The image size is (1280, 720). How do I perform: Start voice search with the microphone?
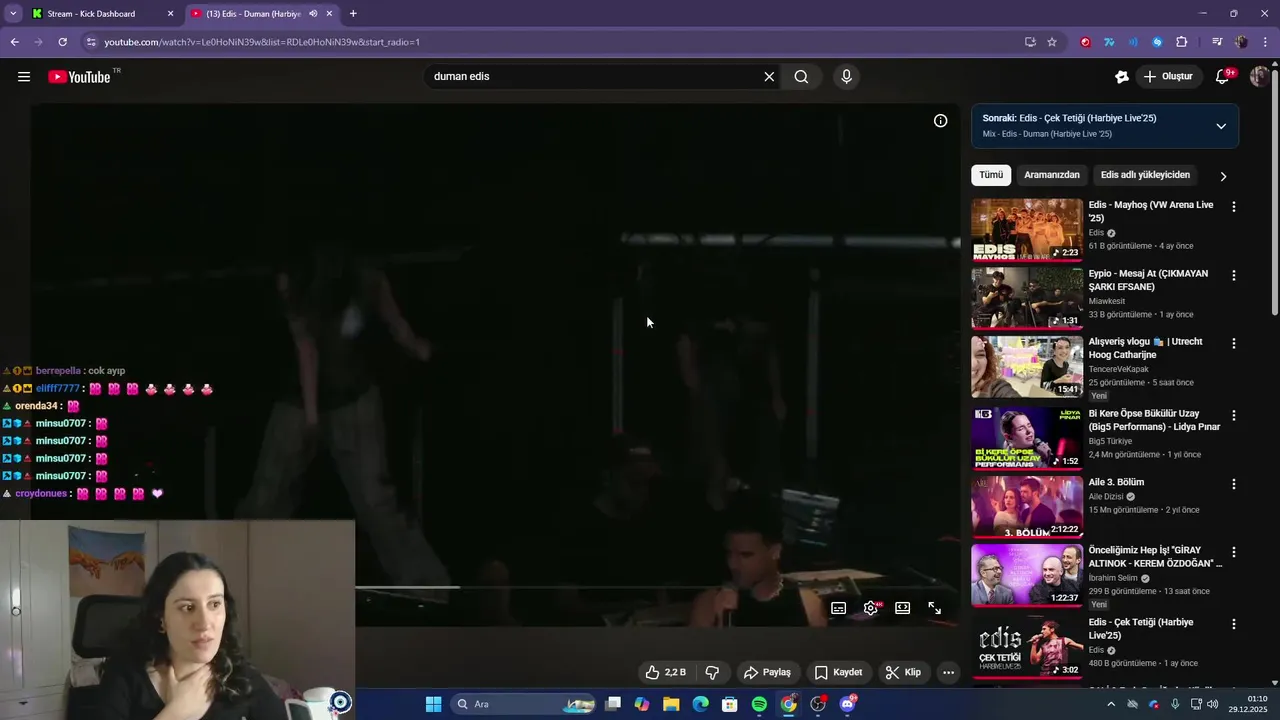(x=847, y=77)
